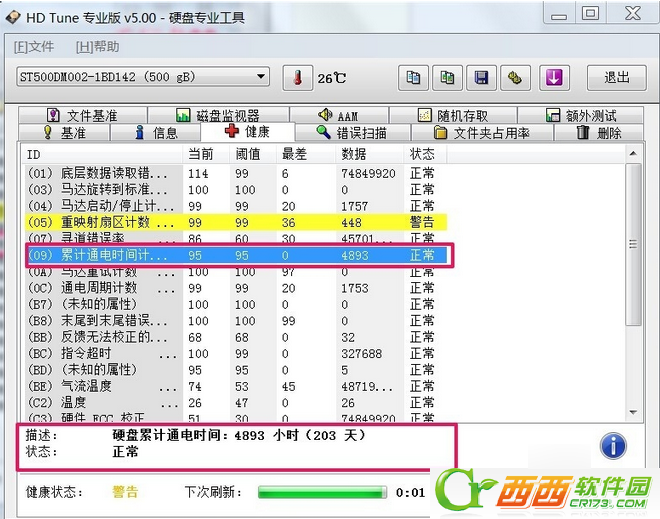
Task: Select the (B7) 未知的属性 row
Action: click(x=236, y=304)
